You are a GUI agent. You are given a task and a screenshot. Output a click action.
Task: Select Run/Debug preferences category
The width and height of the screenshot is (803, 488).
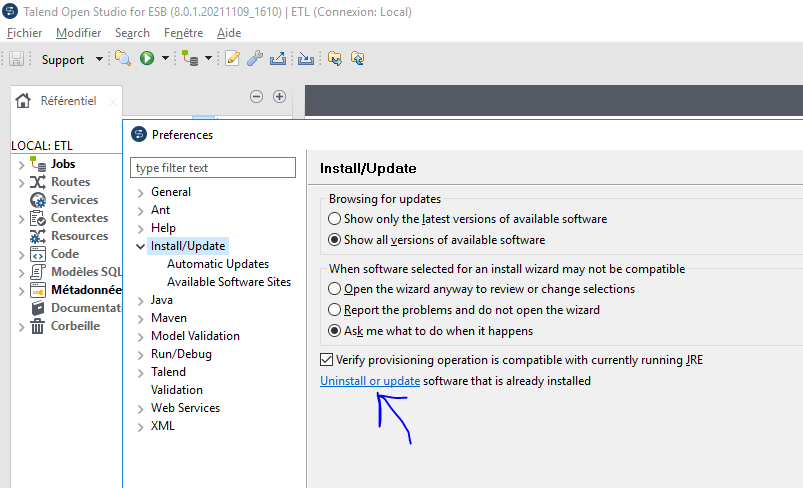tap(181, 354)
